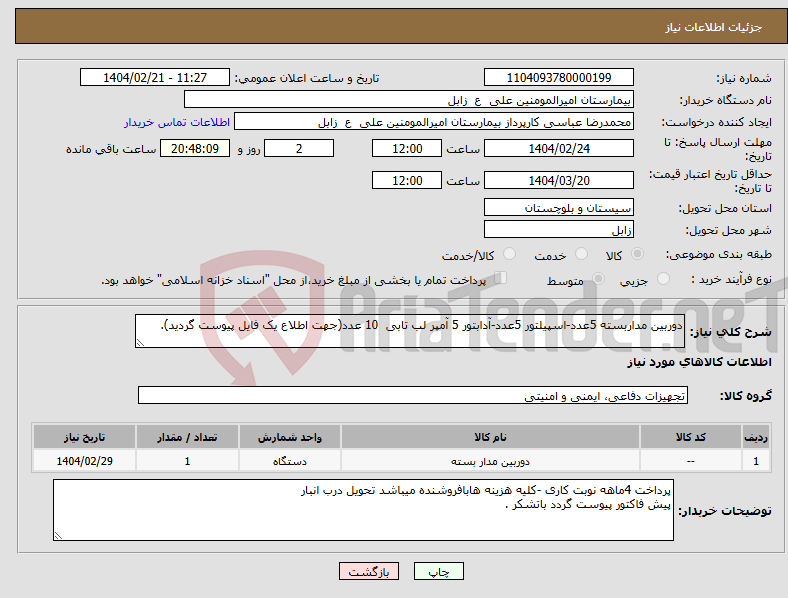Click the delivery city field زابل
The height and width of the screenshot is (598, 788).
click(559, 229)
